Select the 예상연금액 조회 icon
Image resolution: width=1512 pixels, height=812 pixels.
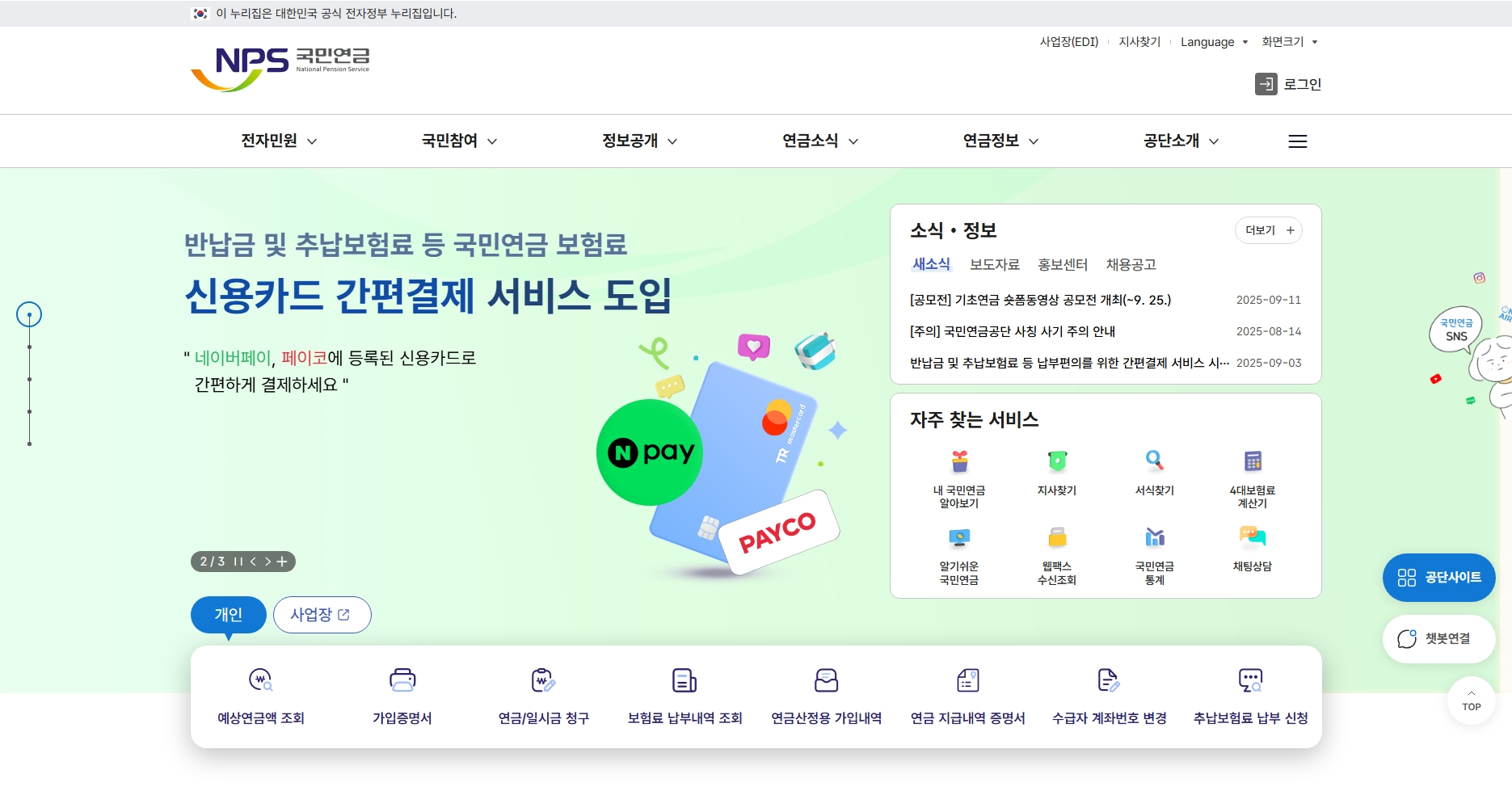261,680
